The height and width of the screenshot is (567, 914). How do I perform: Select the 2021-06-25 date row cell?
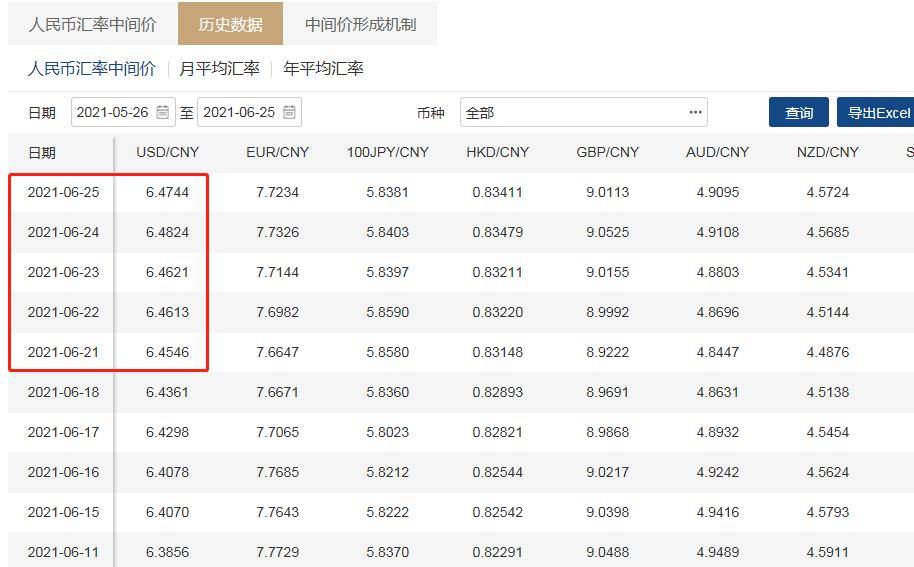(x=63, y=192)
